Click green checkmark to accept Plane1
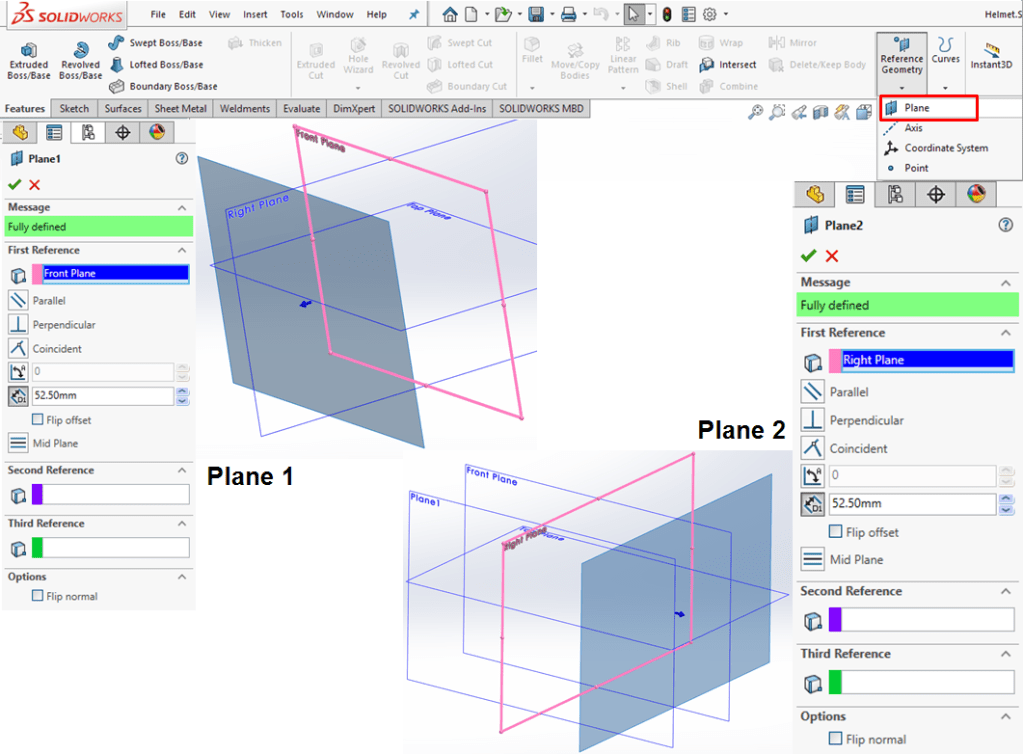 tap(14, 184)
